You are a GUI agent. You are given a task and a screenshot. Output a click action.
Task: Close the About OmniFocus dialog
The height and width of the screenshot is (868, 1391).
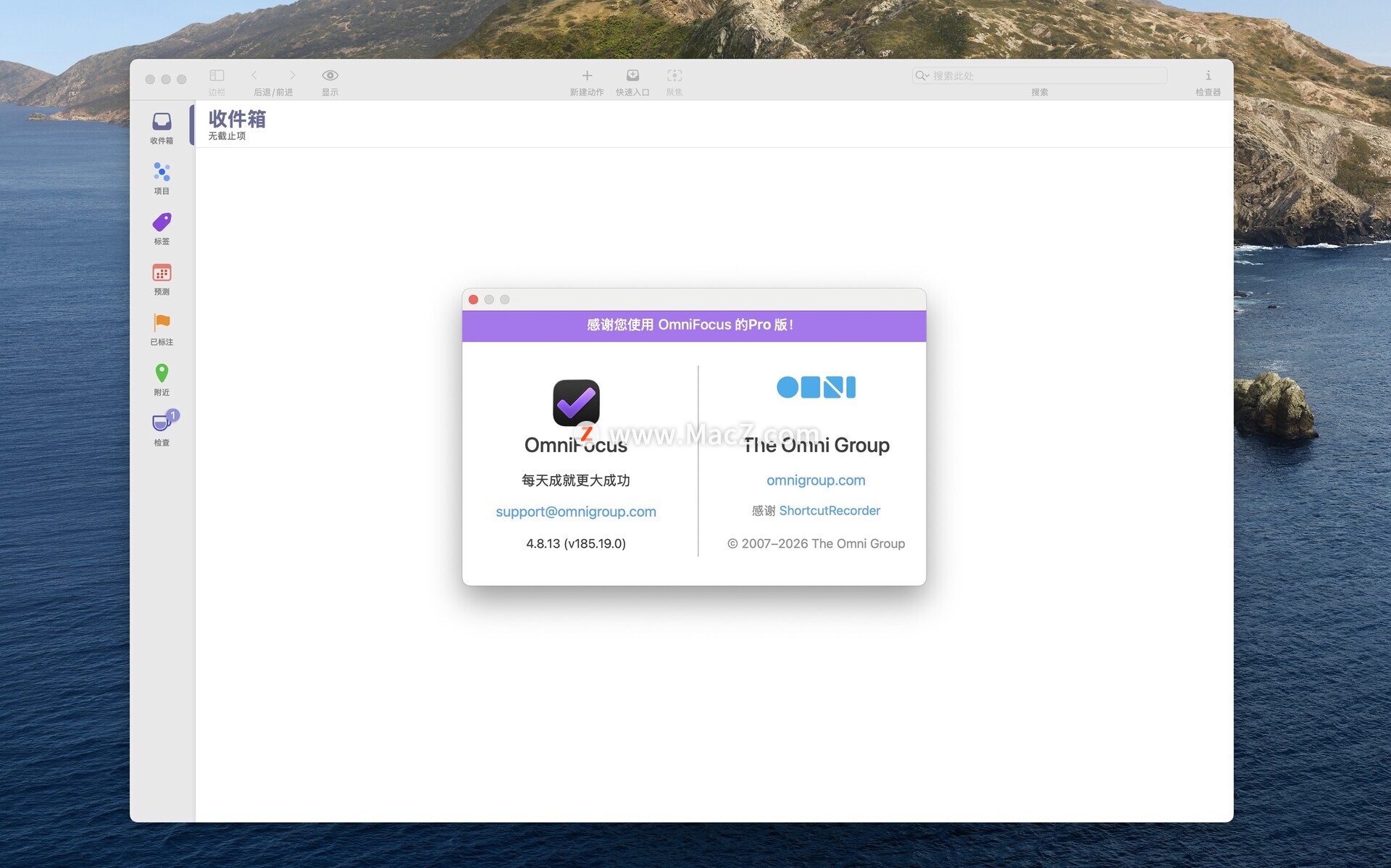[473, 299]
